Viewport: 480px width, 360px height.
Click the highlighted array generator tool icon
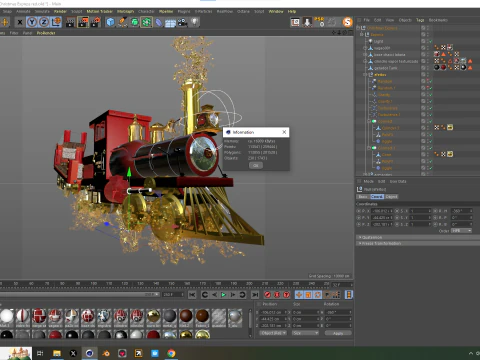146,22
